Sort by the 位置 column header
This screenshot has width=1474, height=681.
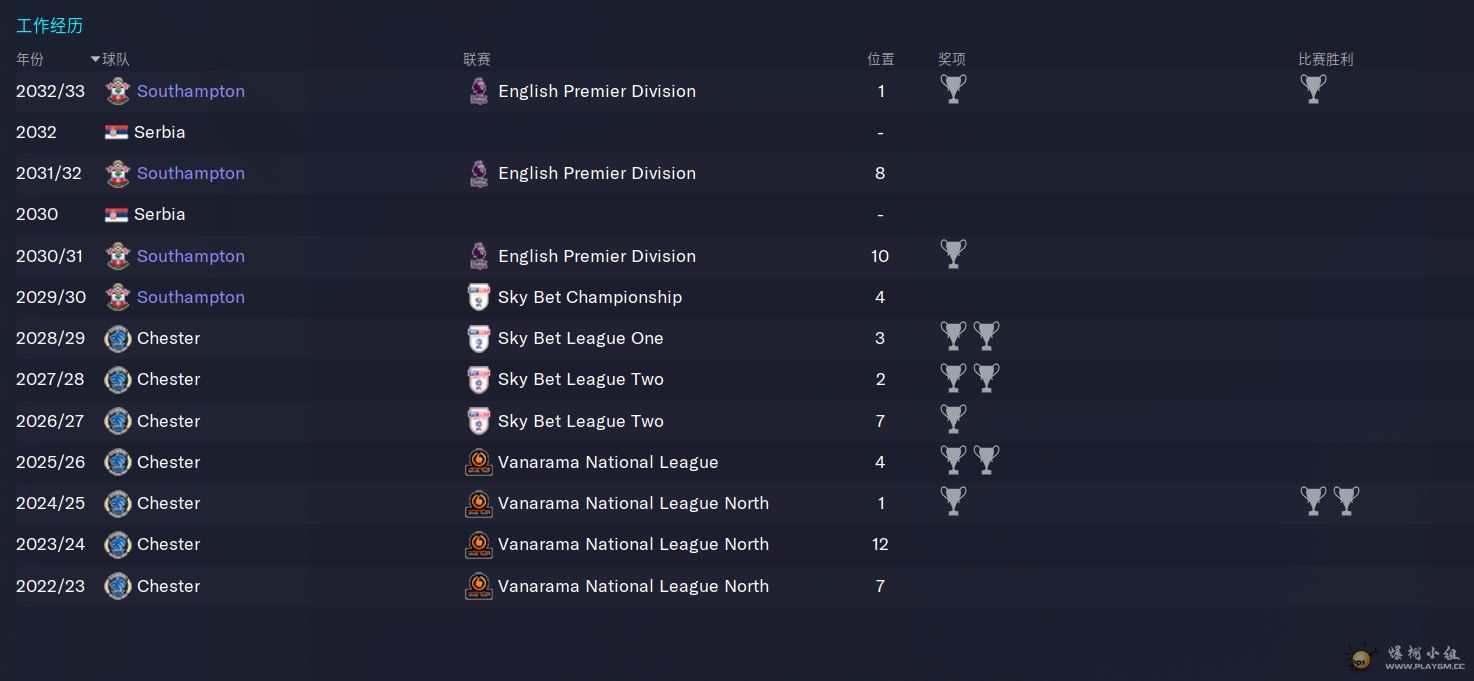click(880, 59)
